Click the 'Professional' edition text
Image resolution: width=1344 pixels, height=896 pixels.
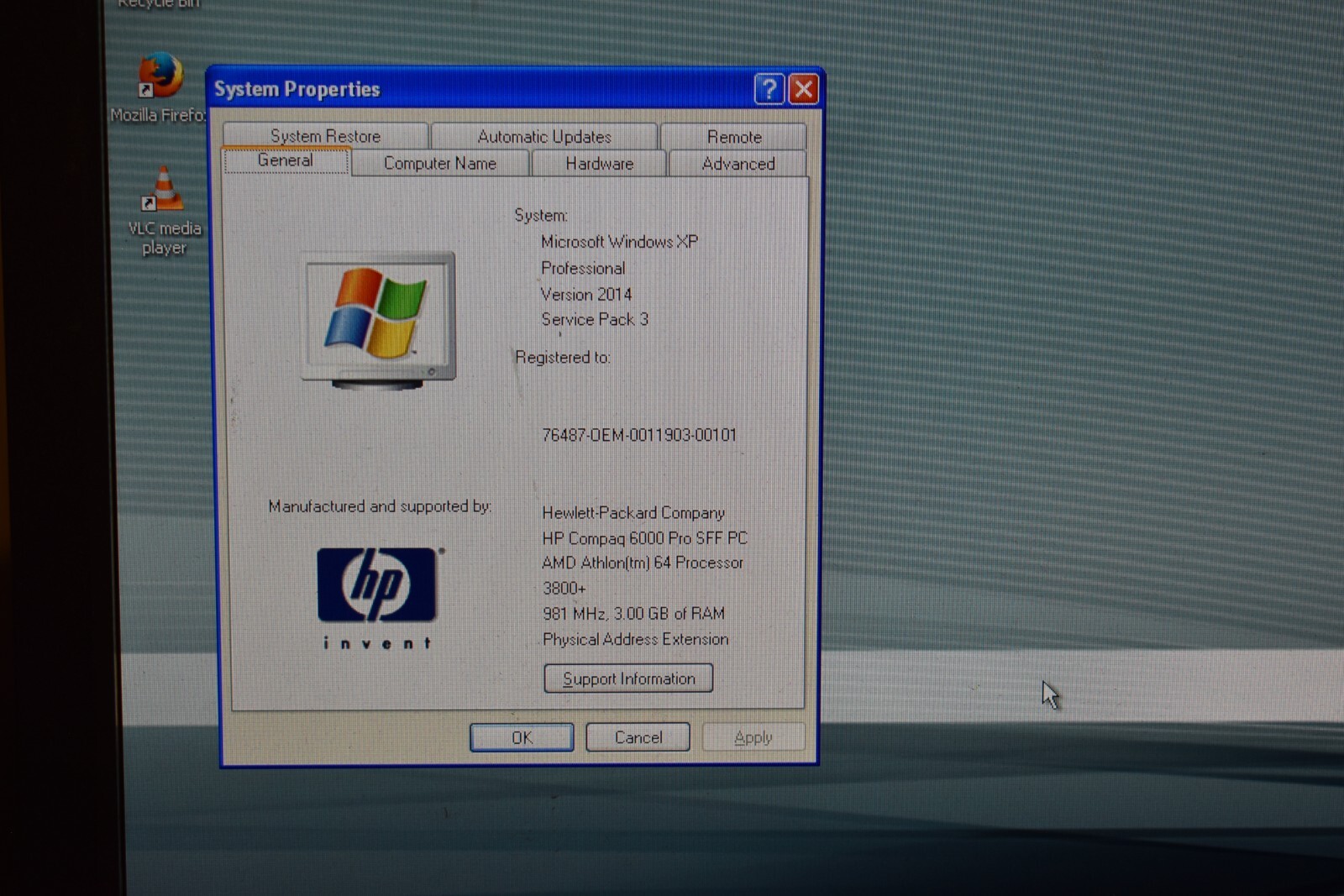point(583,269)
